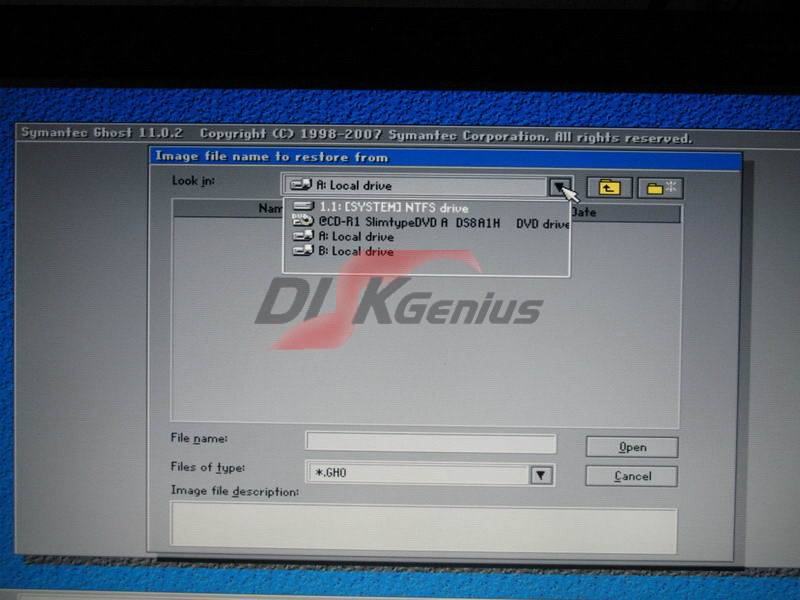This screenshot has width=800, height=600.
Task: Go up one folder level icon
Action: tap(609, 188)
